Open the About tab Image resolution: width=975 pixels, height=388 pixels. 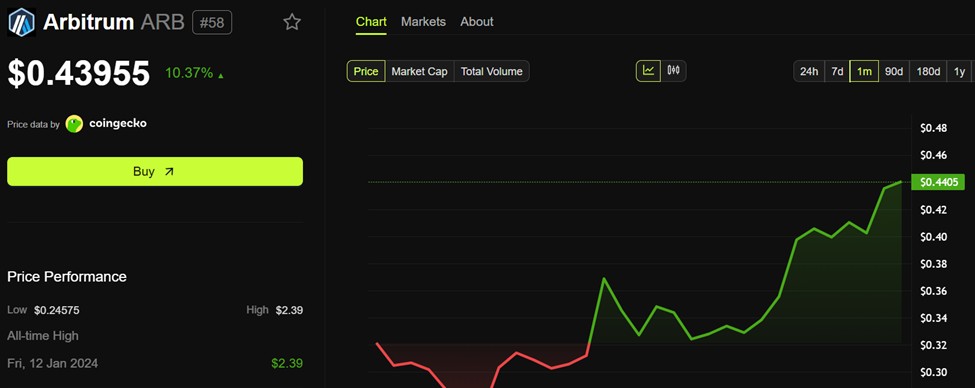coord(476,22)
